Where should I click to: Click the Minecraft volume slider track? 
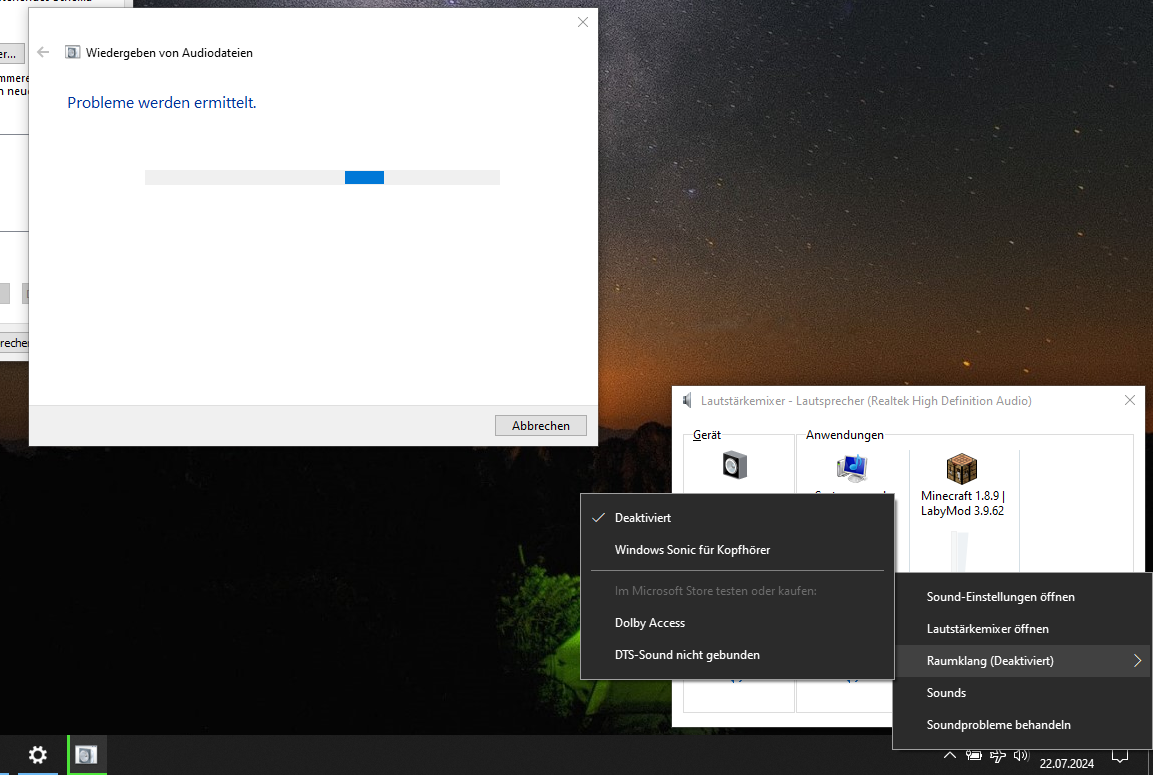(x=960, y=551)
